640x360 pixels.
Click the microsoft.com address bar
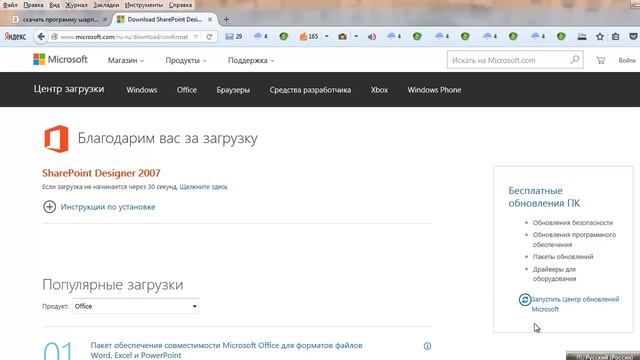tap(124, 37)
